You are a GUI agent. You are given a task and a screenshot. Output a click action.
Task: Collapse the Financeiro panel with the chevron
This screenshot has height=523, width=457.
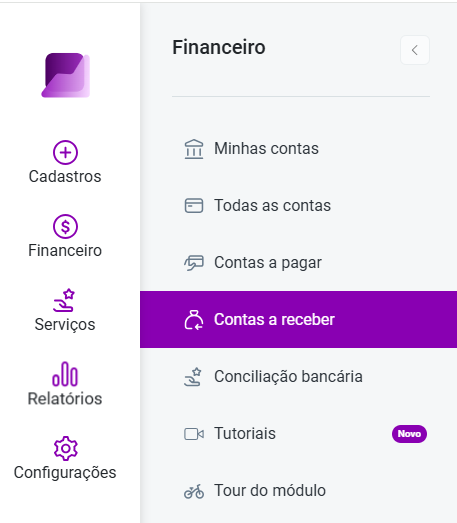(x=415, y=50)
